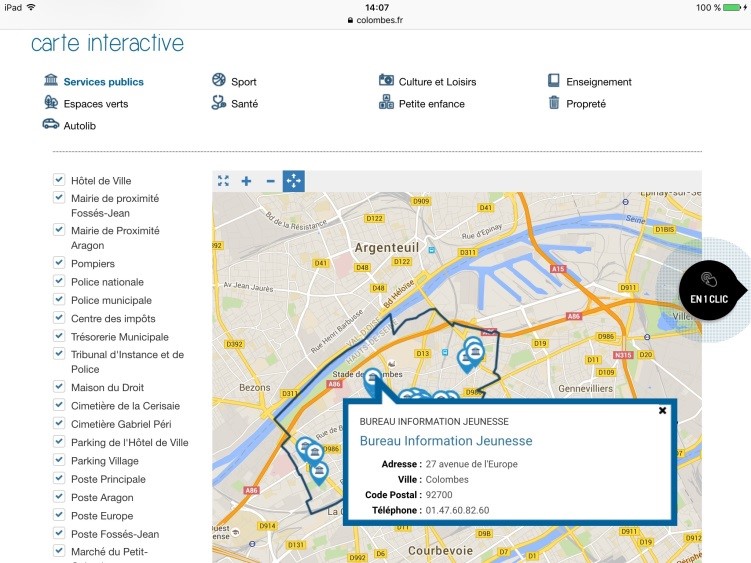Toggle the Poste Principale checkbox
The width and height of the screenshot is (751, 563).
[59, 478]
